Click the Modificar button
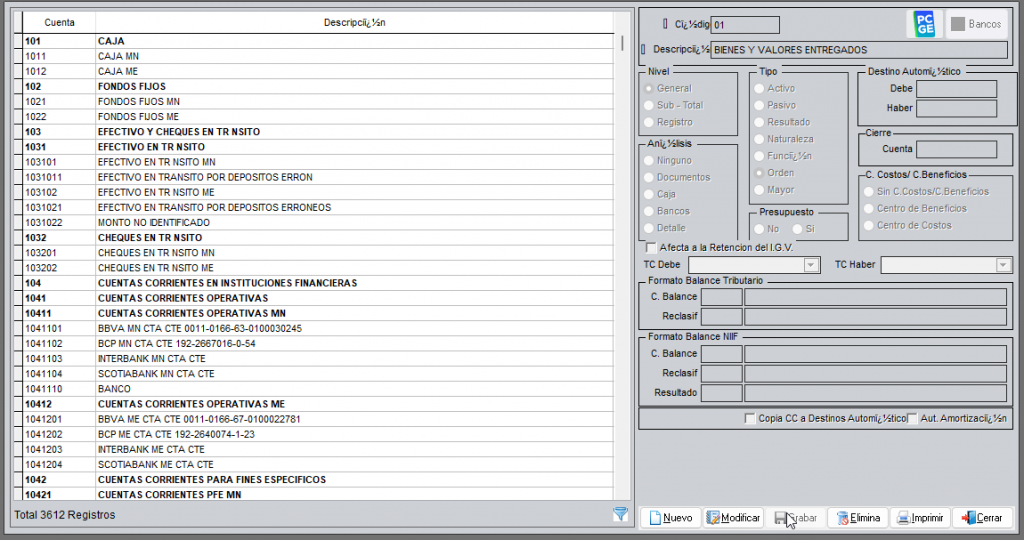Image resolution: width=1024 pixels, height=540 pixels. click(733, 518)
